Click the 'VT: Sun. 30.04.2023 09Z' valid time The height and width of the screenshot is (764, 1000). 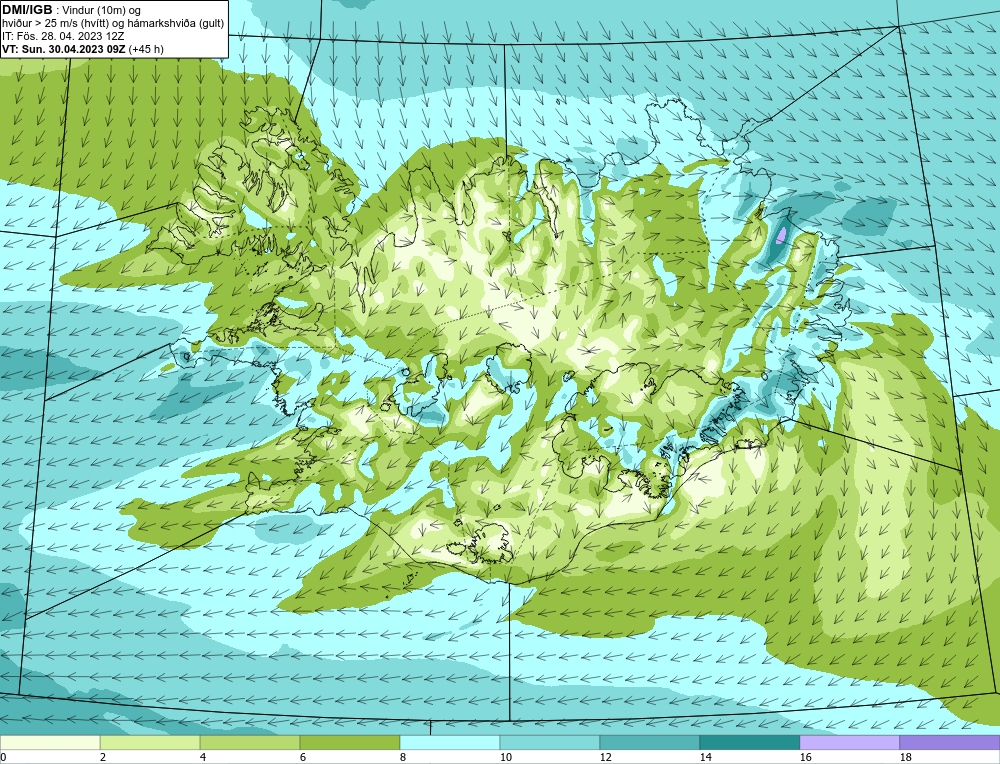[64, 49]
